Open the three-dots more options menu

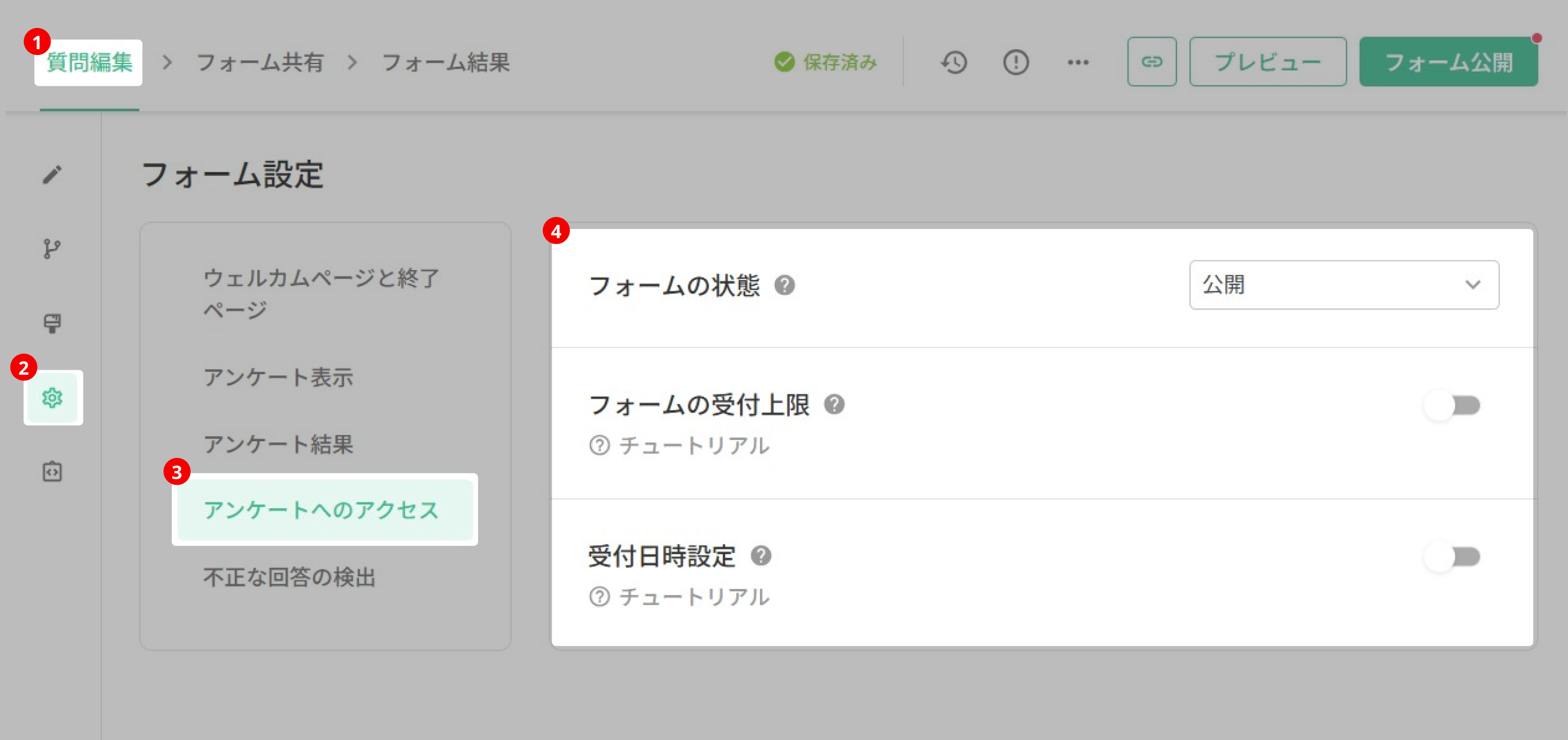1078,62
